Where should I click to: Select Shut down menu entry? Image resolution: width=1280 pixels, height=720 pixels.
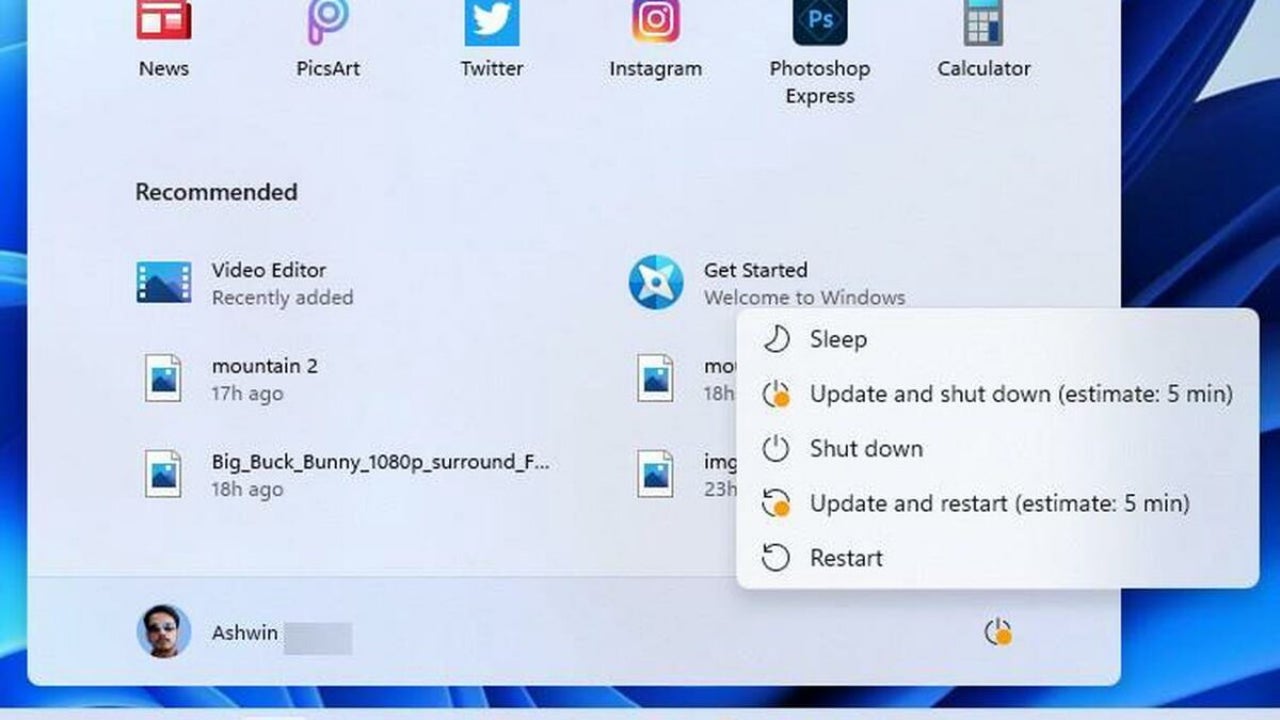[997, 449]
